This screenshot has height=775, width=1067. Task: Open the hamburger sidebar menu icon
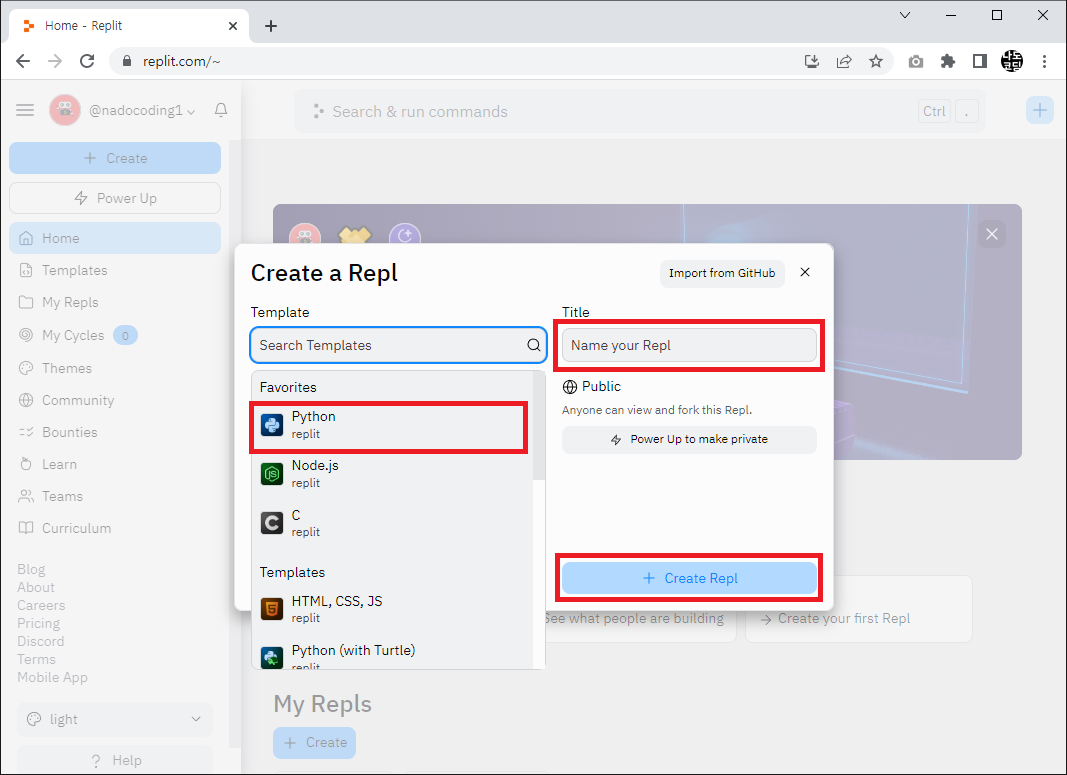25,110
